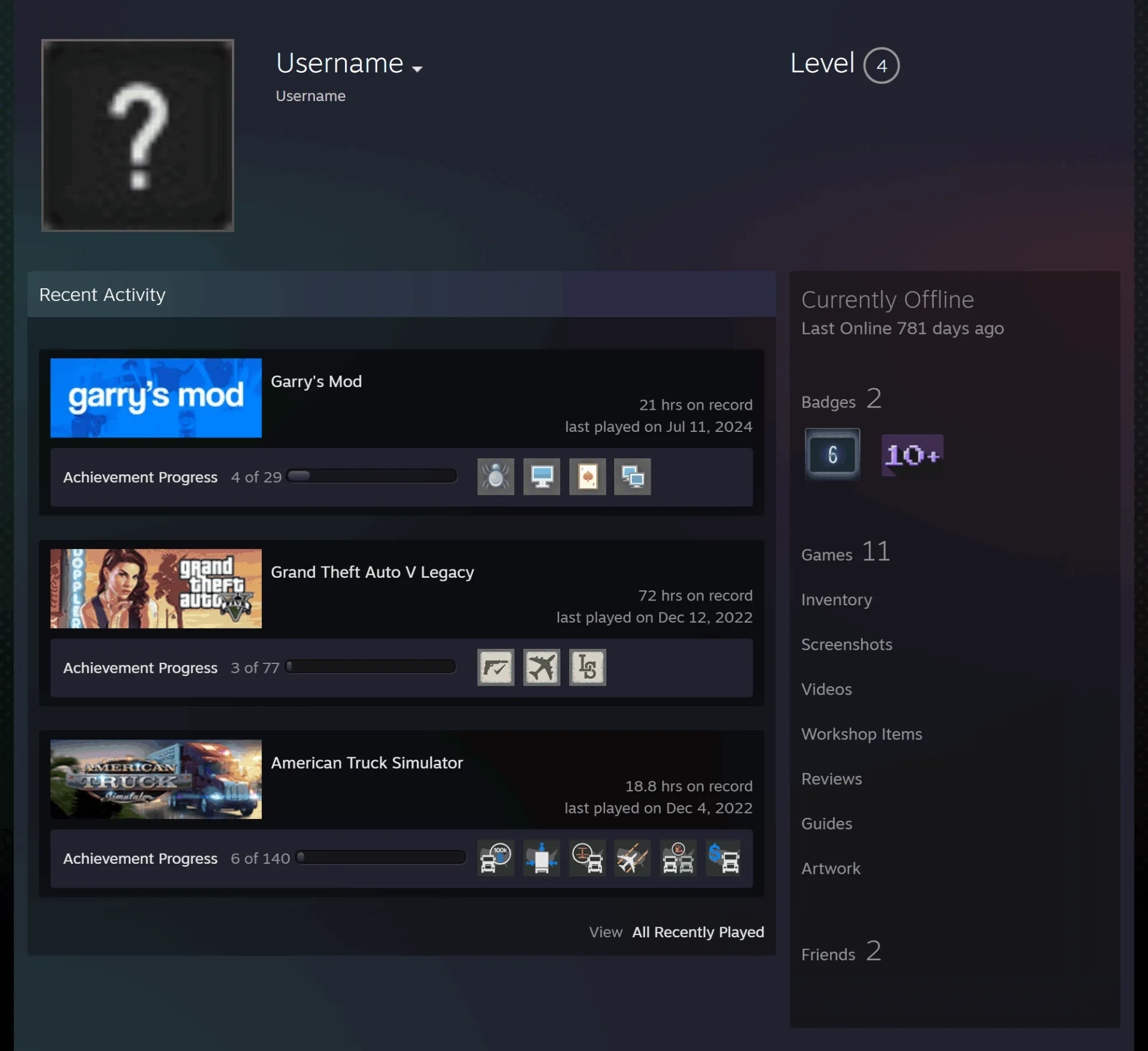Open the Videos page
Image resolution: width=1148 pixels, height=1051 pixels.
click(x=826, y=689)
